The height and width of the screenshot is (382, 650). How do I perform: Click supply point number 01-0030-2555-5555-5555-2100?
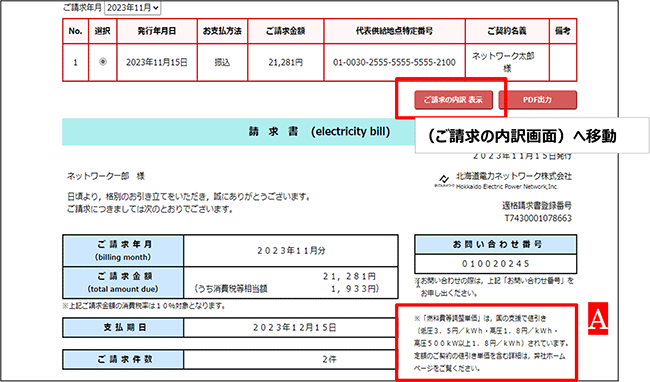(394, 62)
